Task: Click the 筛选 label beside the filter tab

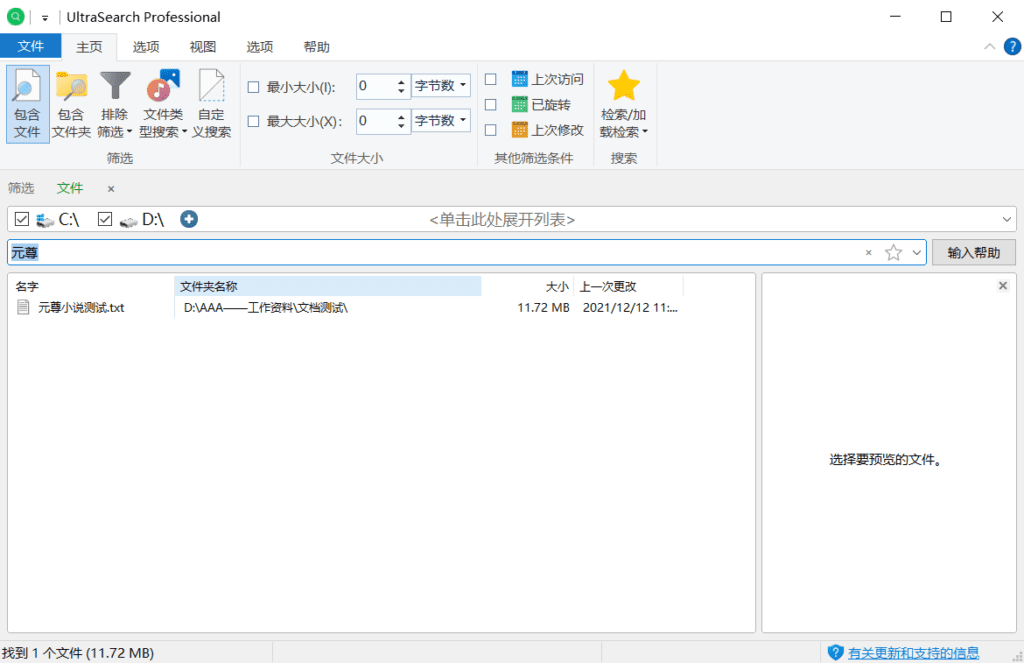Action: click(x=21, y=189)
